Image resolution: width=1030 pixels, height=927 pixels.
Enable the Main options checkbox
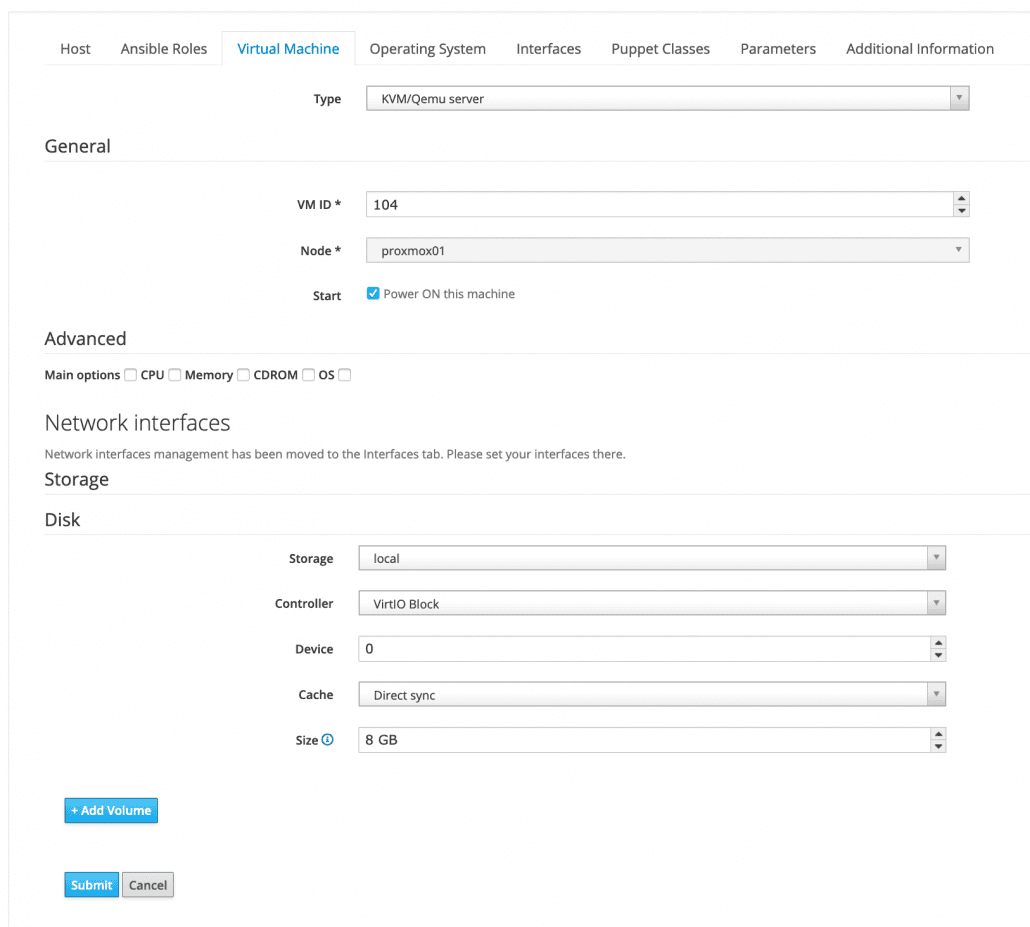pos(130,375)
